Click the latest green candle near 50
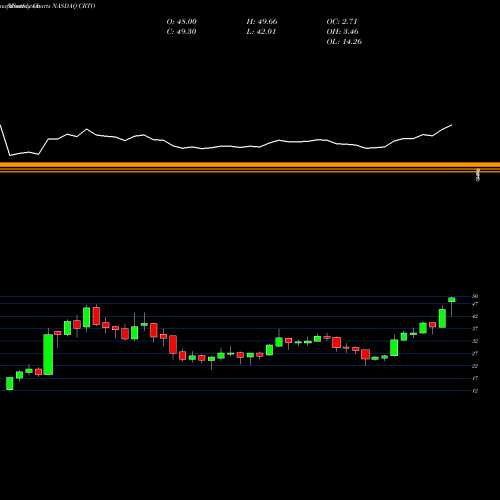The image size is (500, 500). coord(452,300)
